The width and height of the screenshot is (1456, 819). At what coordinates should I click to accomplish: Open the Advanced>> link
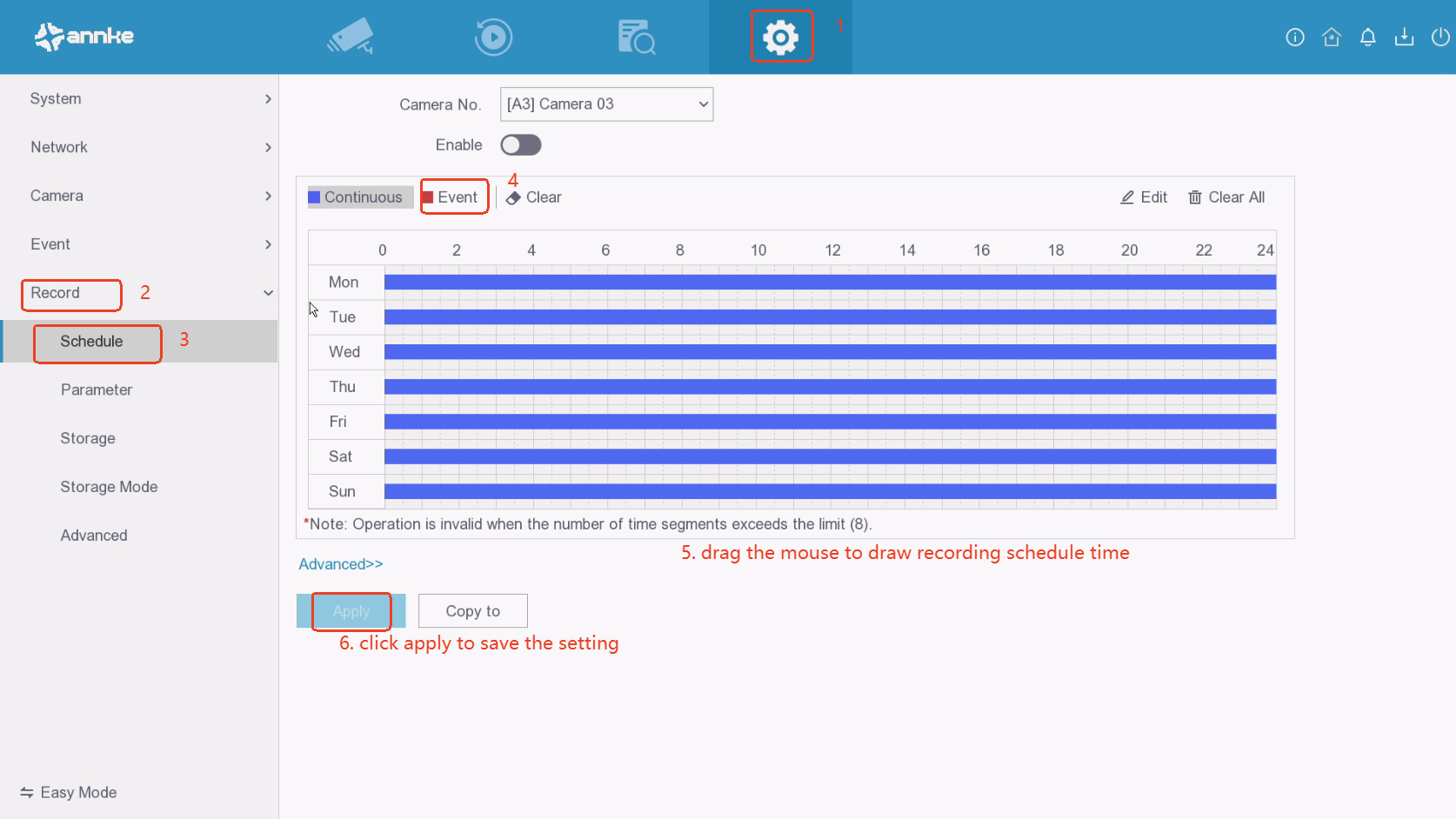pos(341,564)
